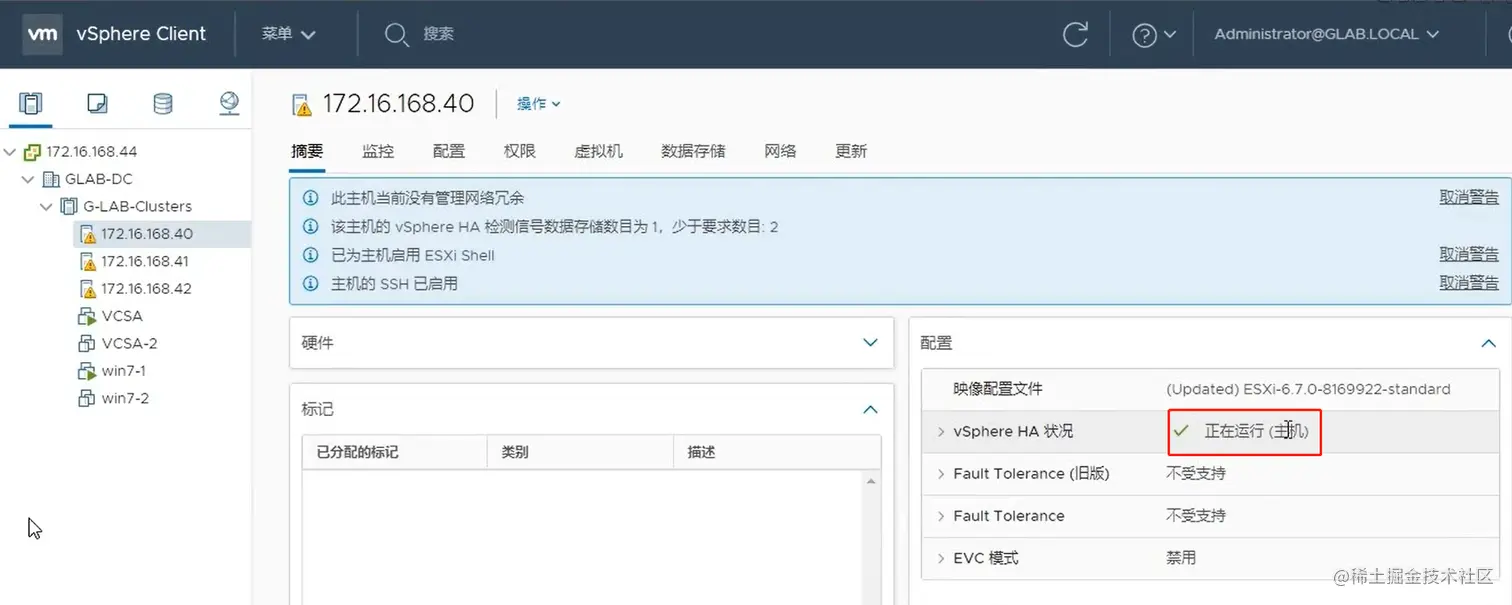Select the win7-1 virtual machine
The width and height of the screenshot is (1512, 605).
pos(124,371)
